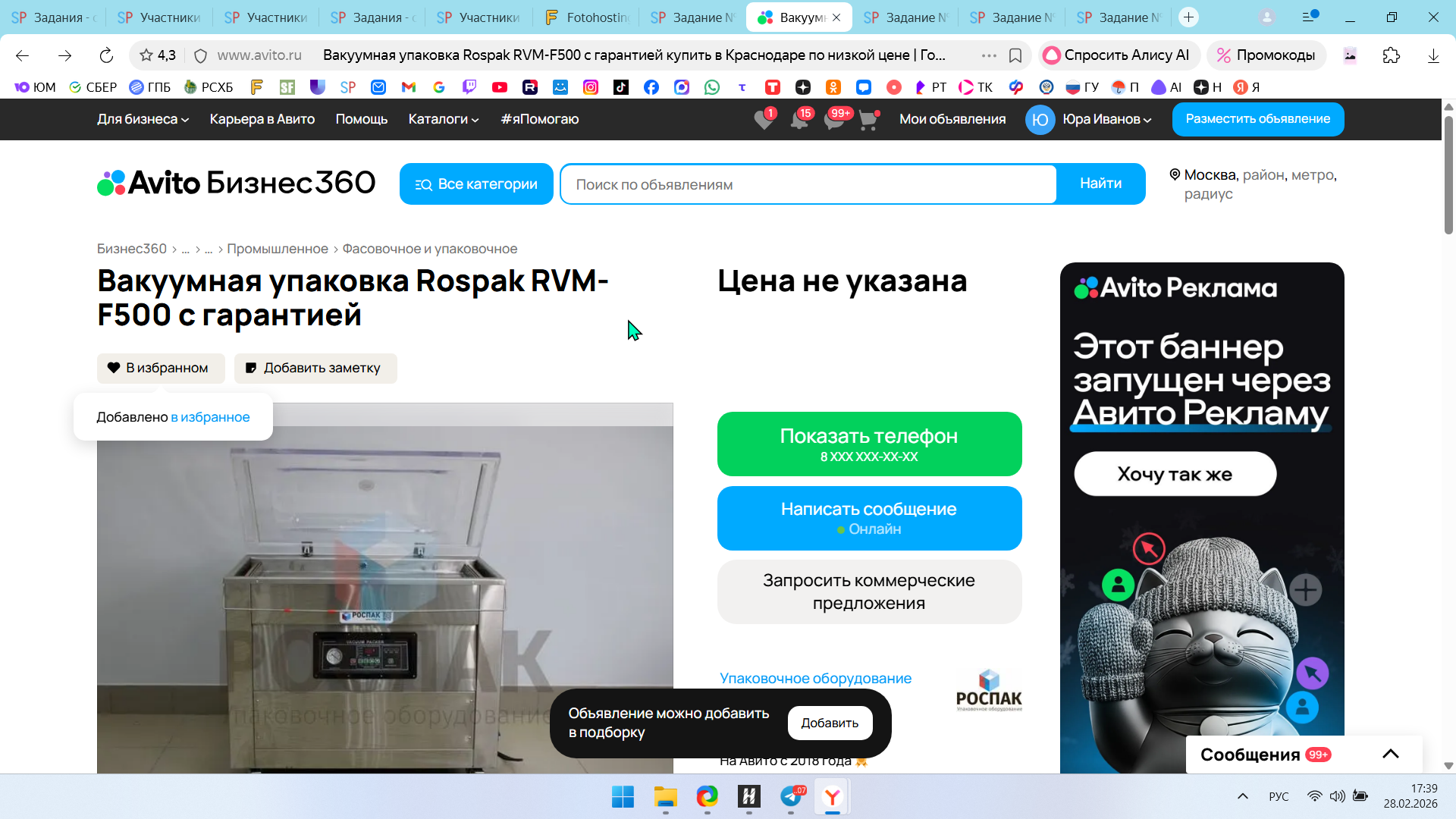Viewport: 1456px width, 819px height.
Task: Open the 'Помощь' menu item
Action: pyautogui.click(x=361, y=119)
